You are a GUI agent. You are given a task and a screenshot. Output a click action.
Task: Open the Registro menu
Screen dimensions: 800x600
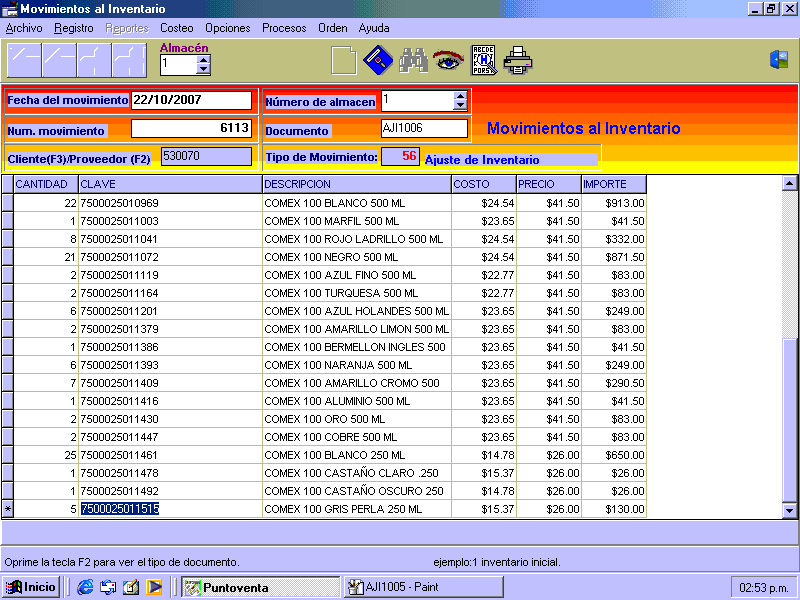coord(74,28)
